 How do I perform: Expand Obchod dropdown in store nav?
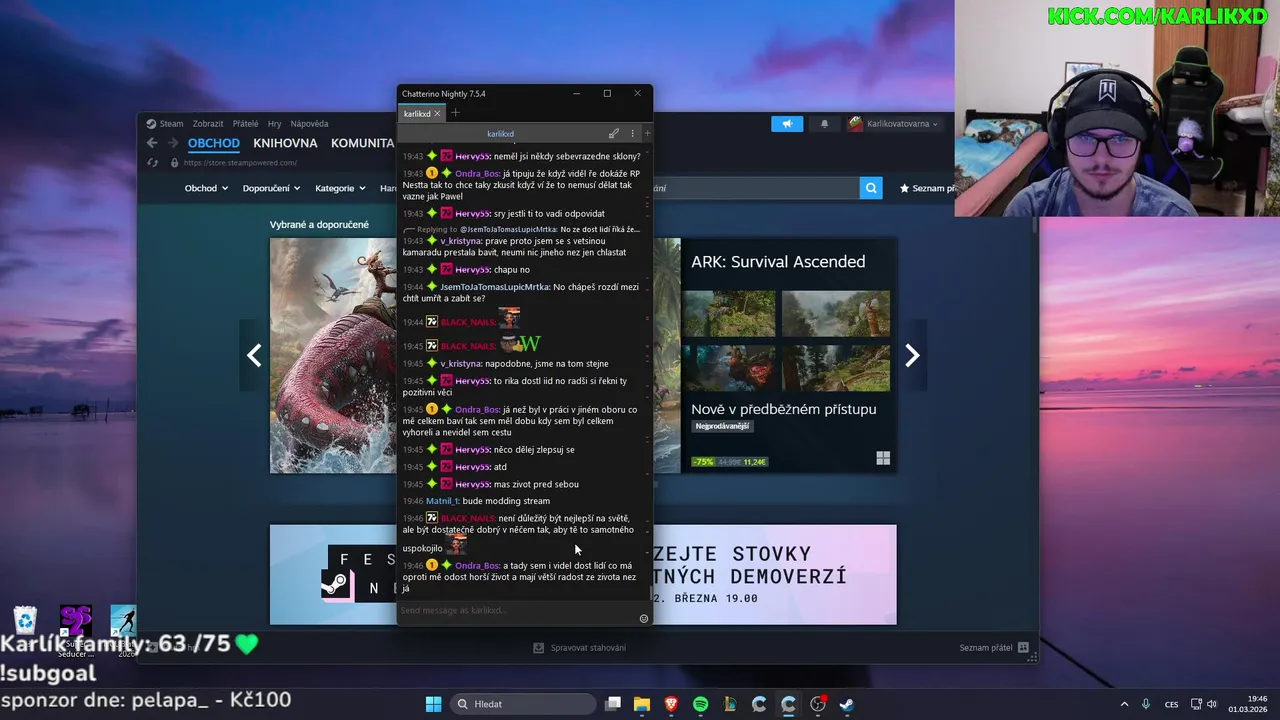(x=206, y=188)
